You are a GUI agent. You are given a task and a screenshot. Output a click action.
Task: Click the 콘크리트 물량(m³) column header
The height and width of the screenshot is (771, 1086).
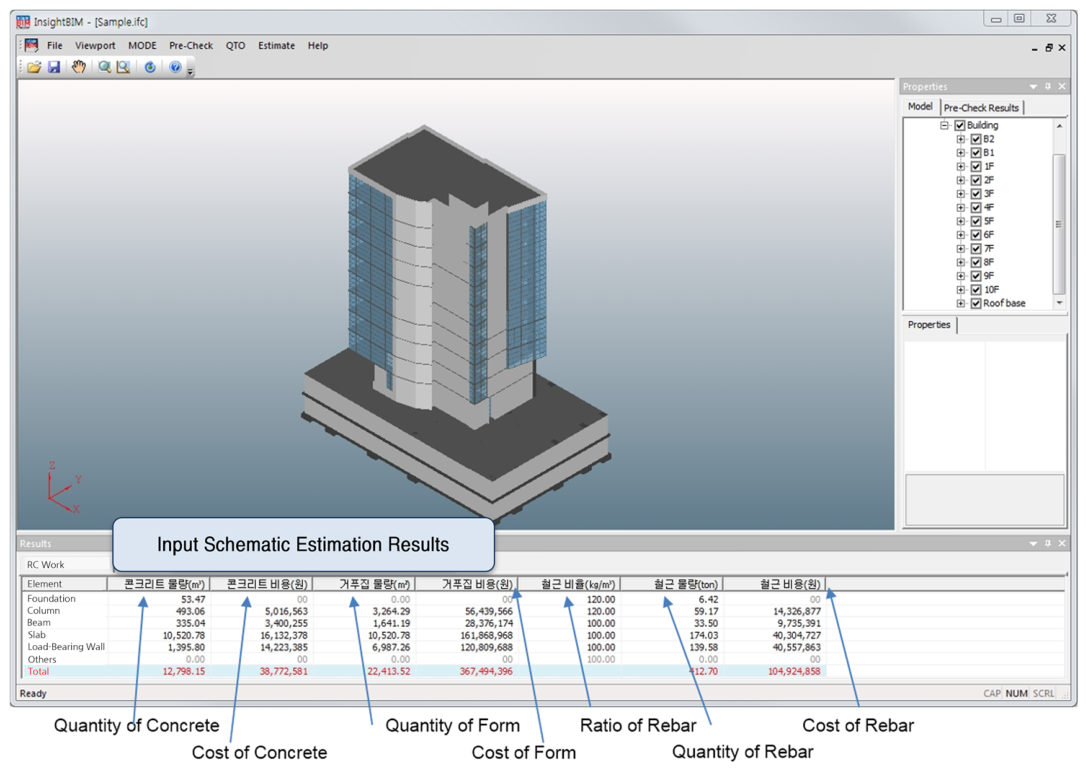(159, 584)
